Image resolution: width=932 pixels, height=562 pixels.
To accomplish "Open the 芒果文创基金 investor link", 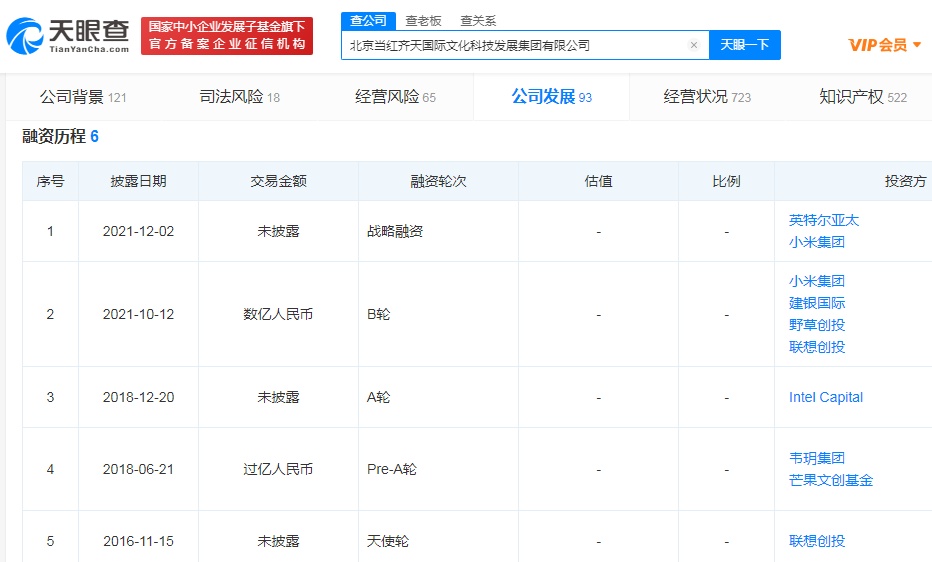I will pos(830,480).
